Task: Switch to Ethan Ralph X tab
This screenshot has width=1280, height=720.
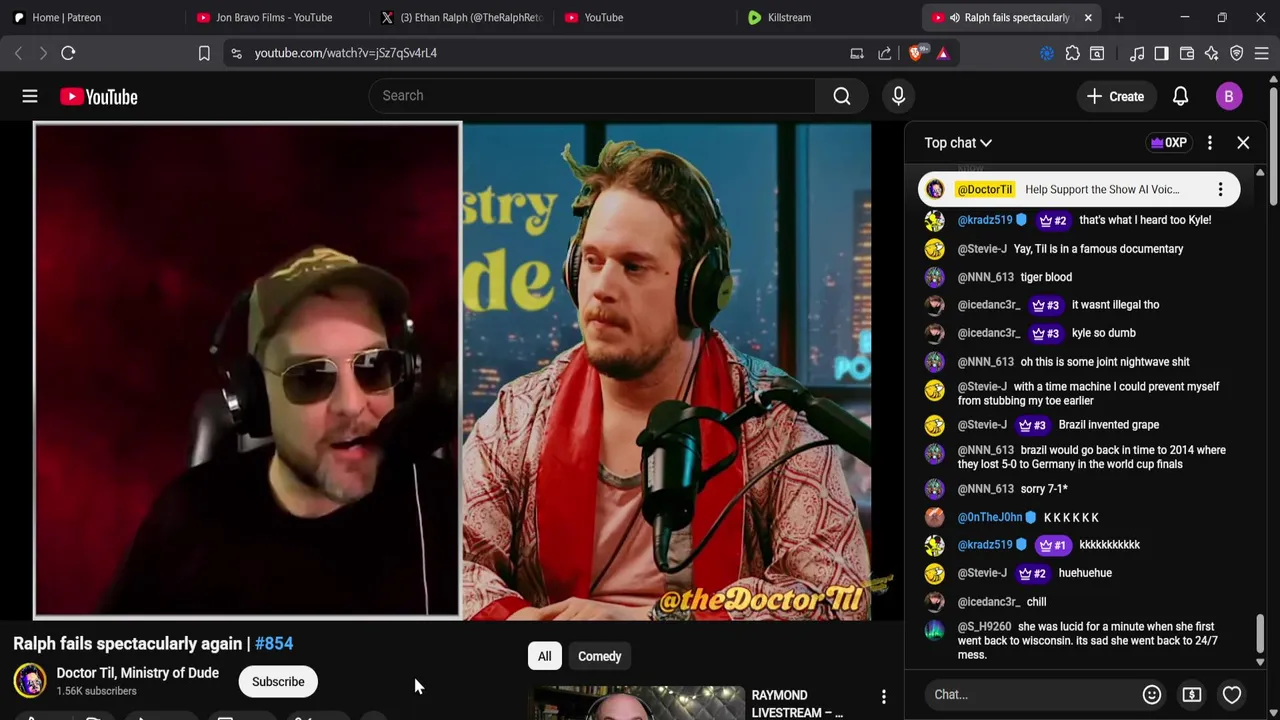Action: 463,17
